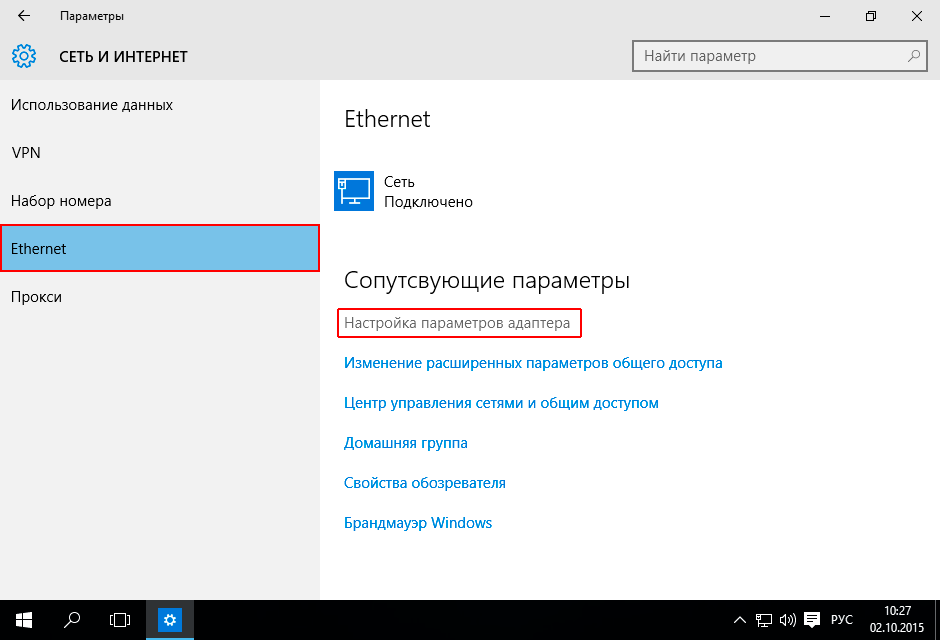Open the Домашняя группа link
This screenshot has height=640, width=940.
click(x=406, y=443)
